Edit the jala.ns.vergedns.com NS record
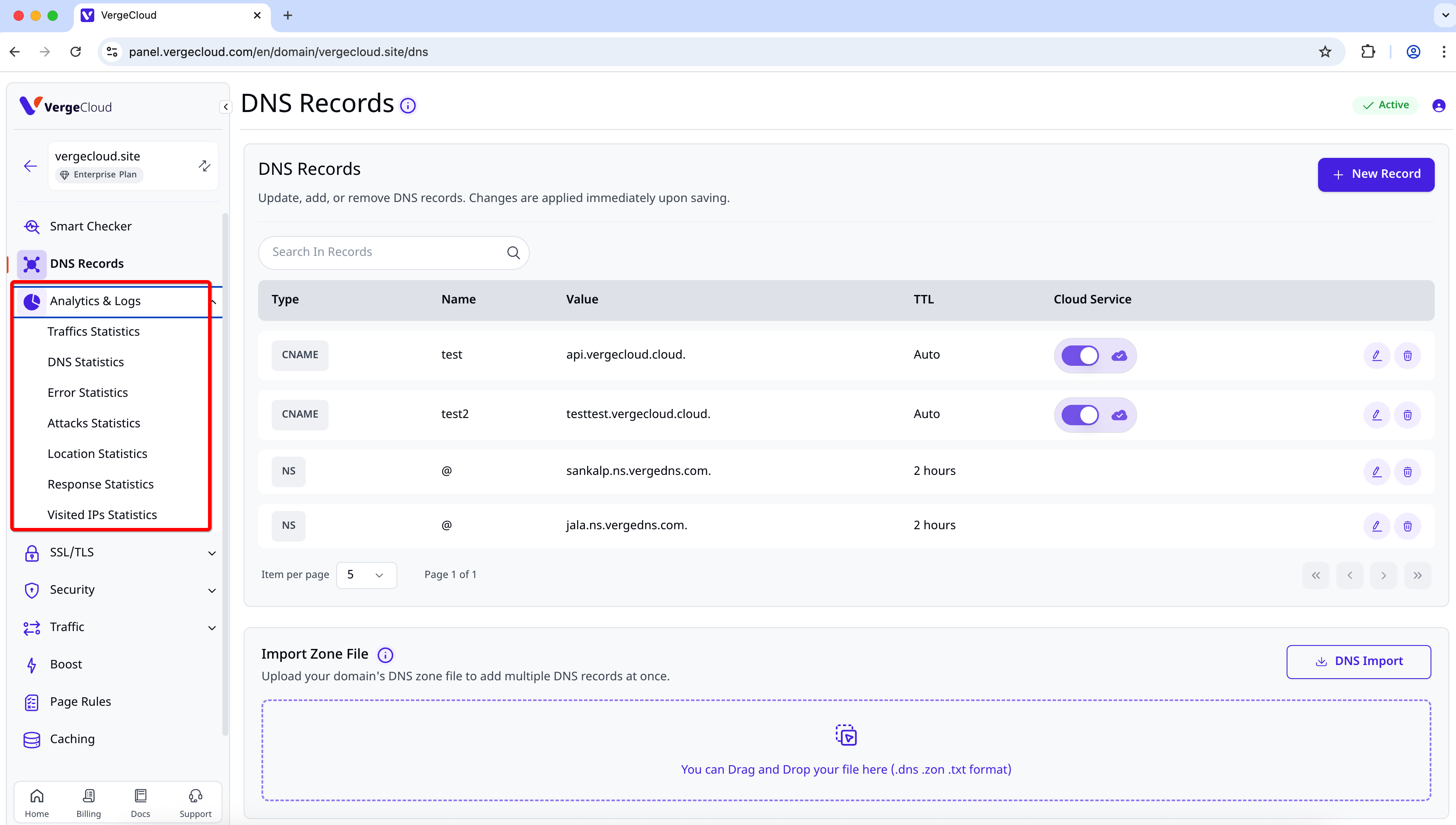This screenshot has height=825, width=1456. (1376, 526)
